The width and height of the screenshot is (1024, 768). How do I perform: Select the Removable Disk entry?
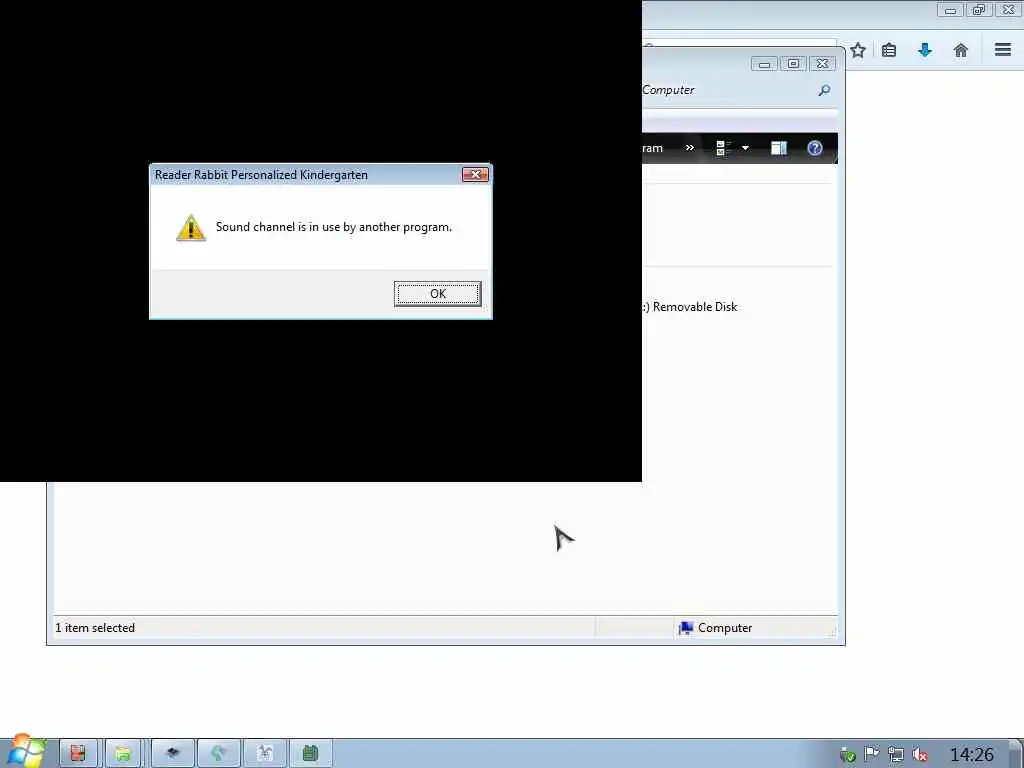(690, 307)
